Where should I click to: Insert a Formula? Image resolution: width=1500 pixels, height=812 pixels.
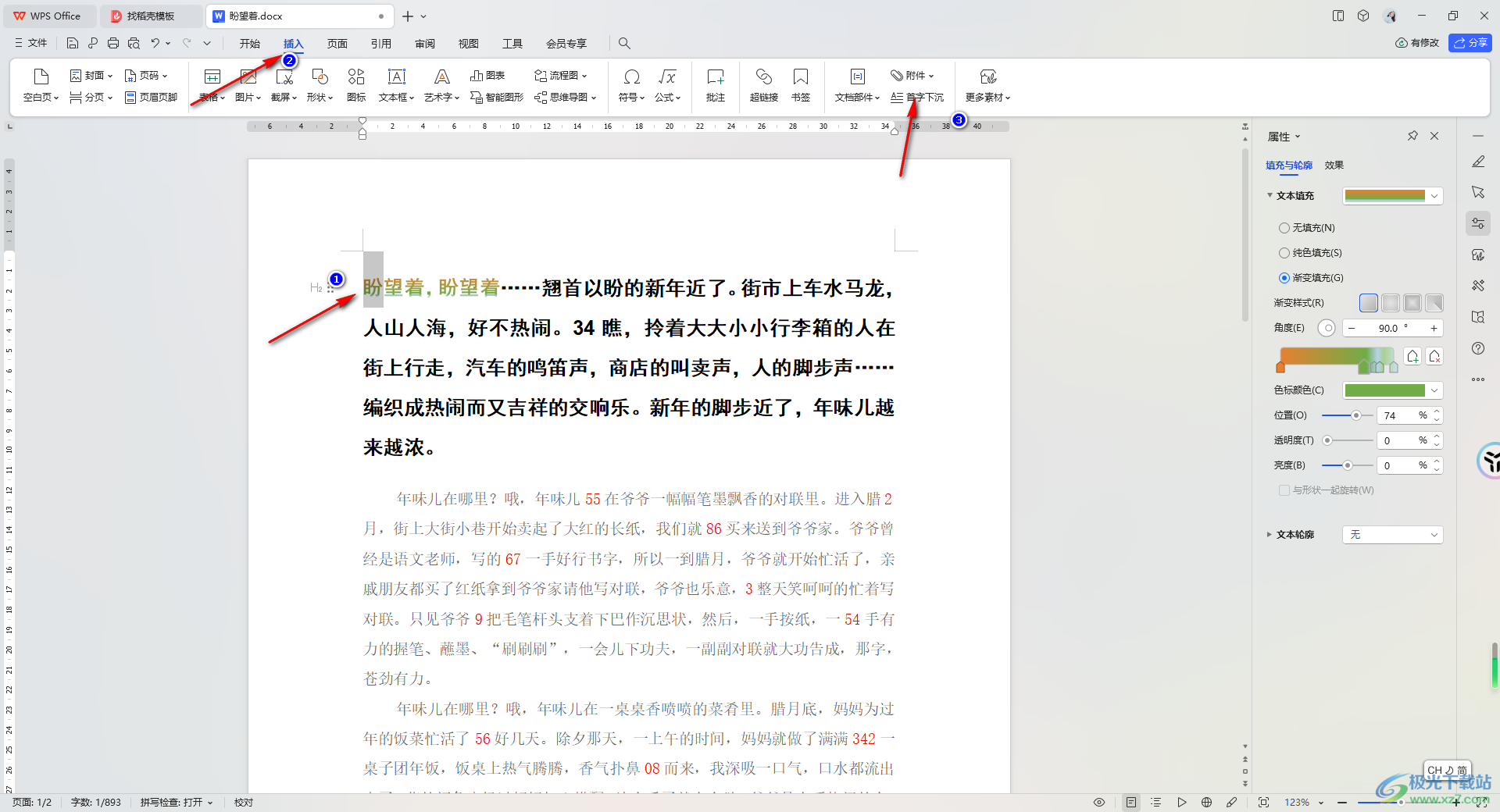[667, 85]
